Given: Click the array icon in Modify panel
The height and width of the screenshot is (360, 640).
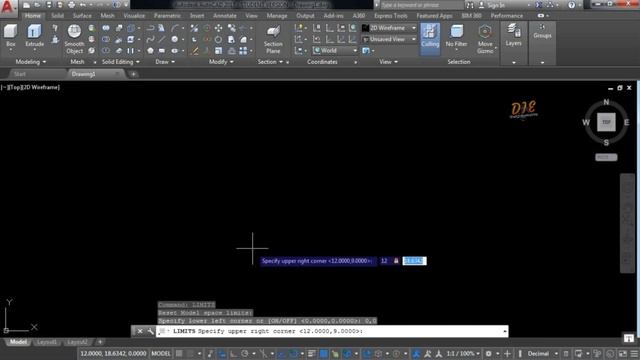Looking at the screenshot, I should coord(243,51).
